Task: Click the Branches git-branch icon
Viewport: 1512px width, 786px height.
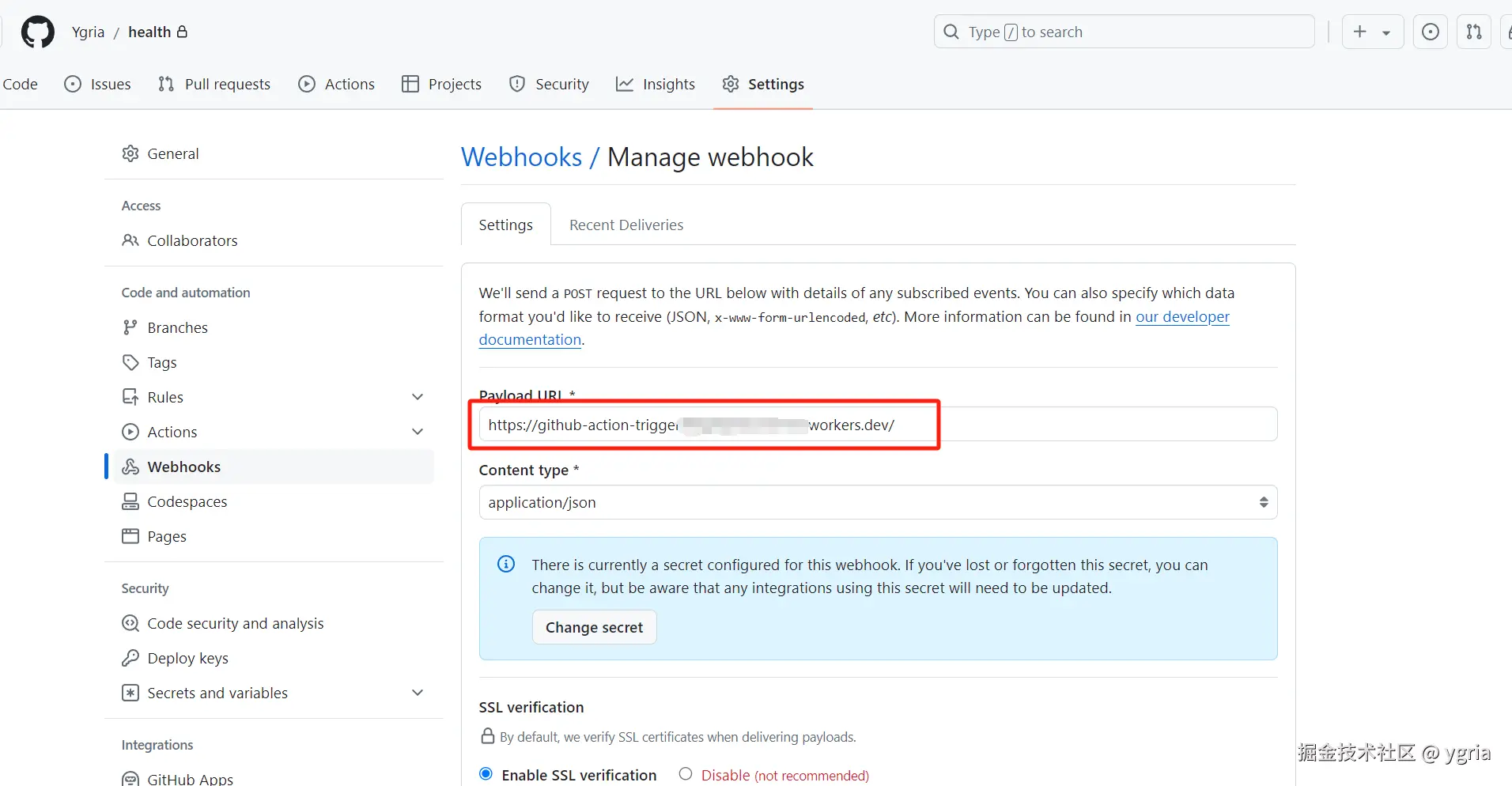Action: pyautogui.click(x=130, y=327)
